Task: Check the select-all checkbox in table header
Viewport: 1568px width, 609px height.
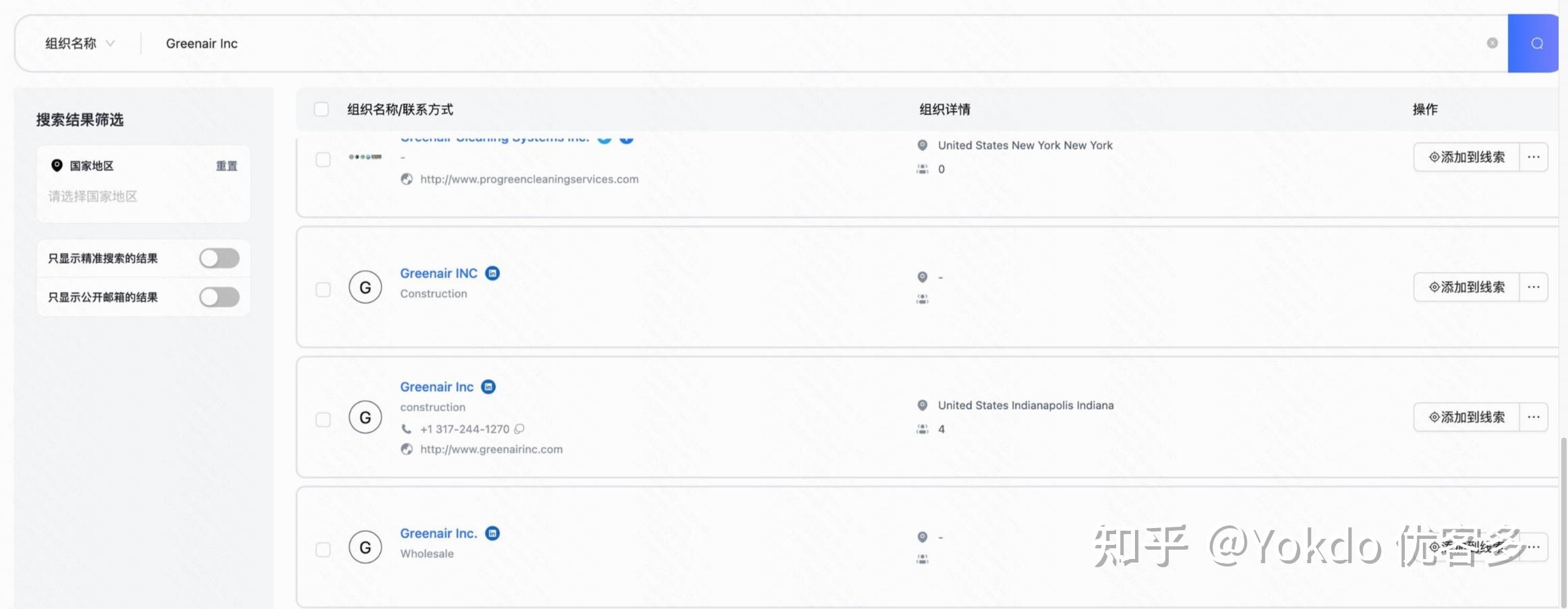Action: [322, 109]
